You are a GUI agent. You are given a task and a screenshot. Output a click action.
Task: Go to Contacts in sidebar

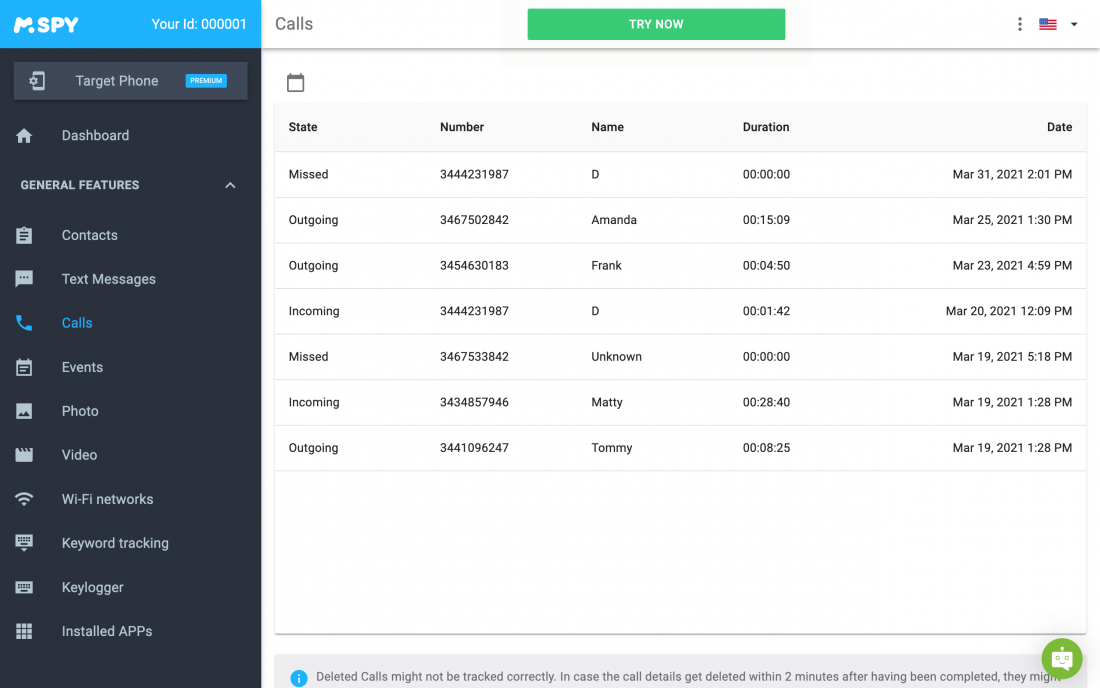pyautogui.click(x=130, y=235)
